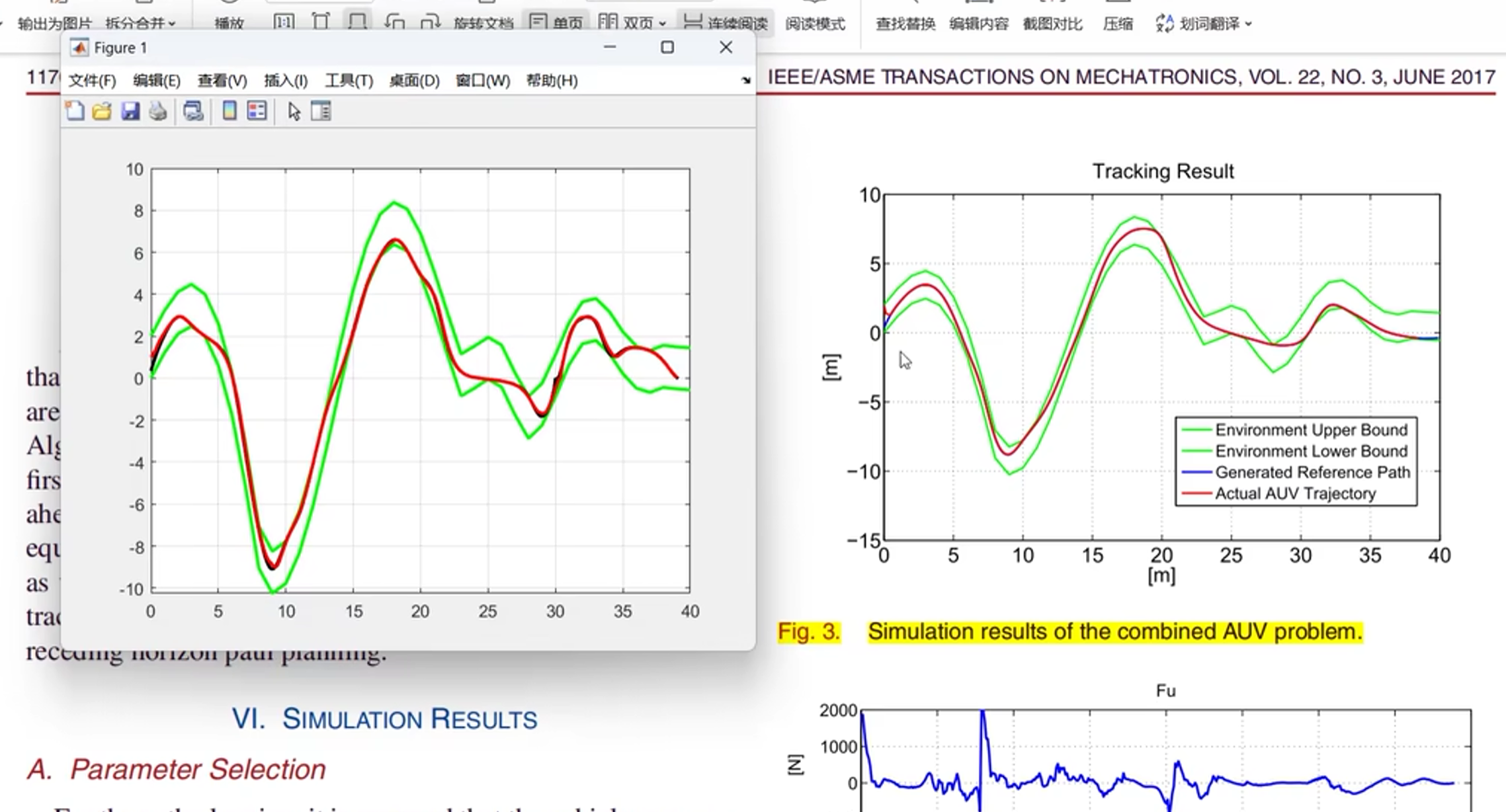
Task: Open the Property Inspector icon
Action: 321,111
